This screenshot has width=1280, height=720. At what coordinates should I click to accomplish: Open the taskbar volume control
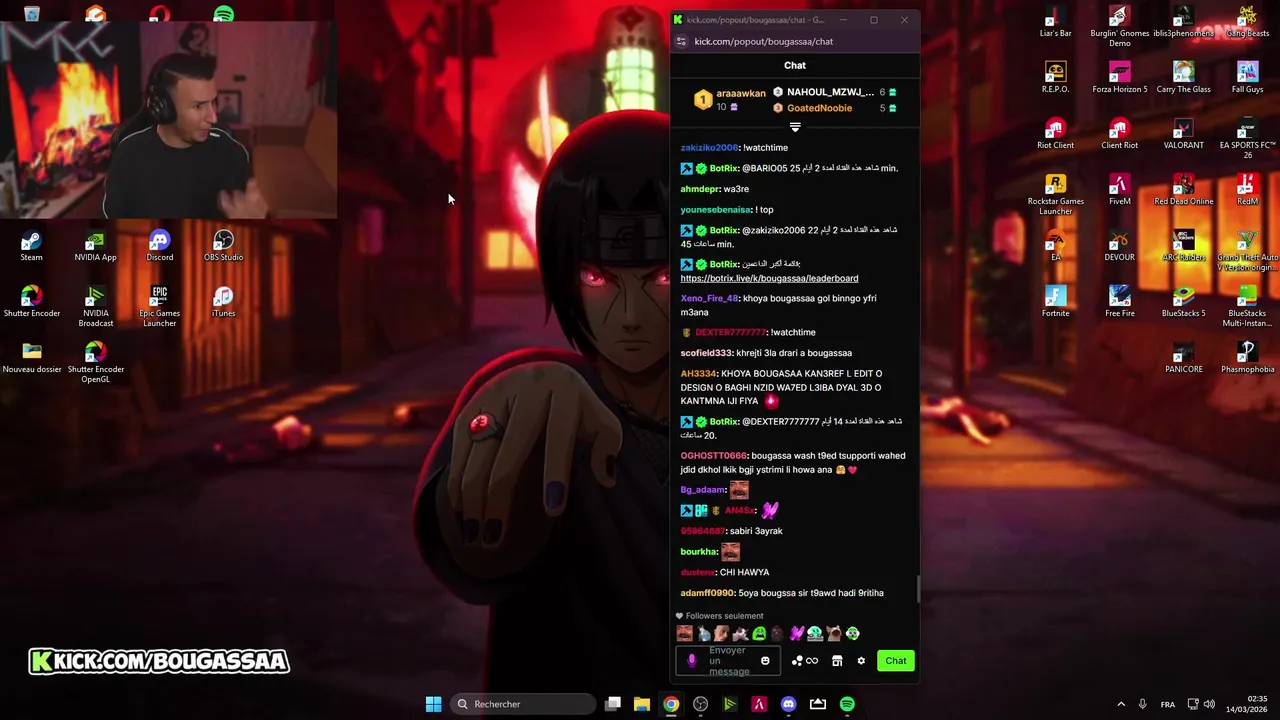coord(1209,704)
